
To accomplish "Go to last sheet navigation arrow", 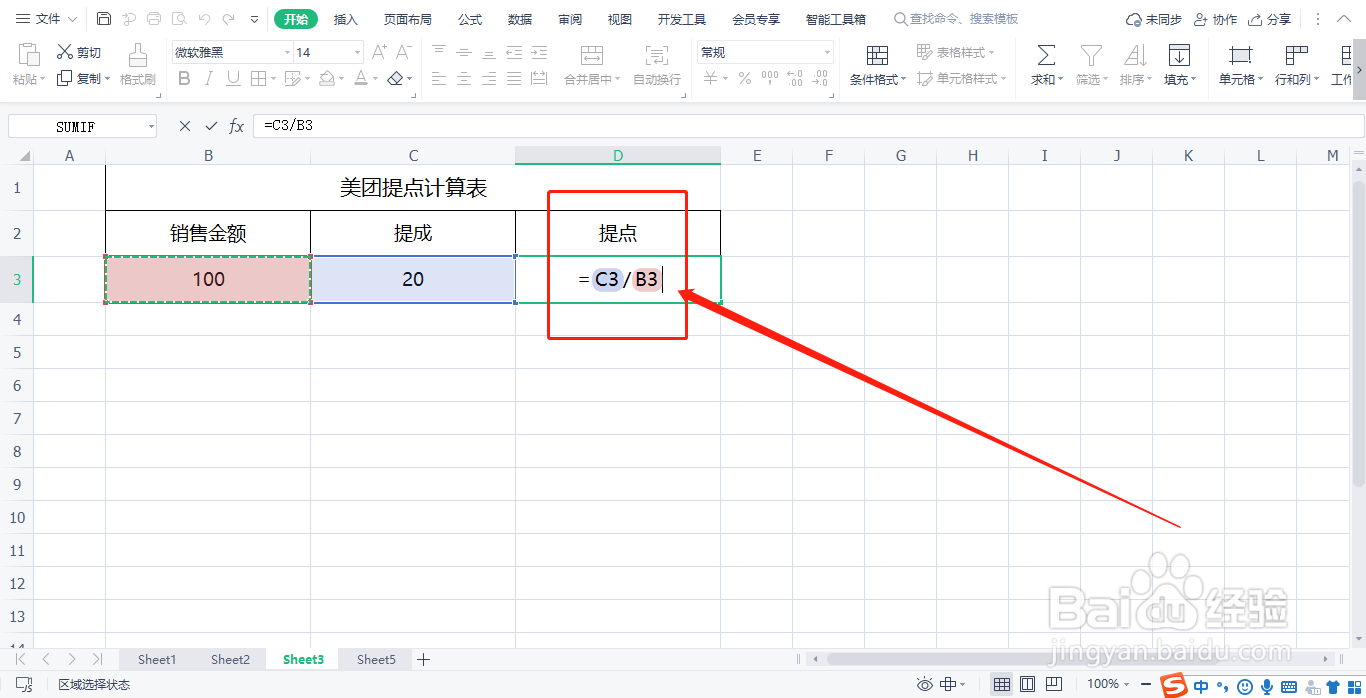I will point(97,659).
